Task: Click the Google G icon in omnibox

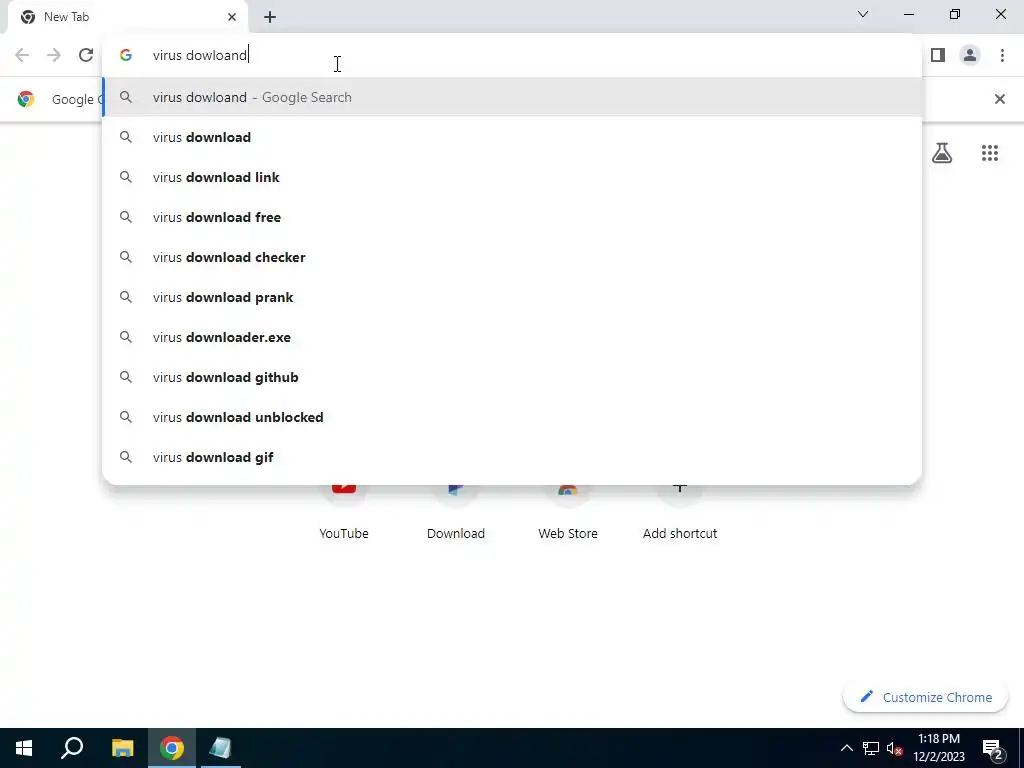Action: click(x=126, y=56)
